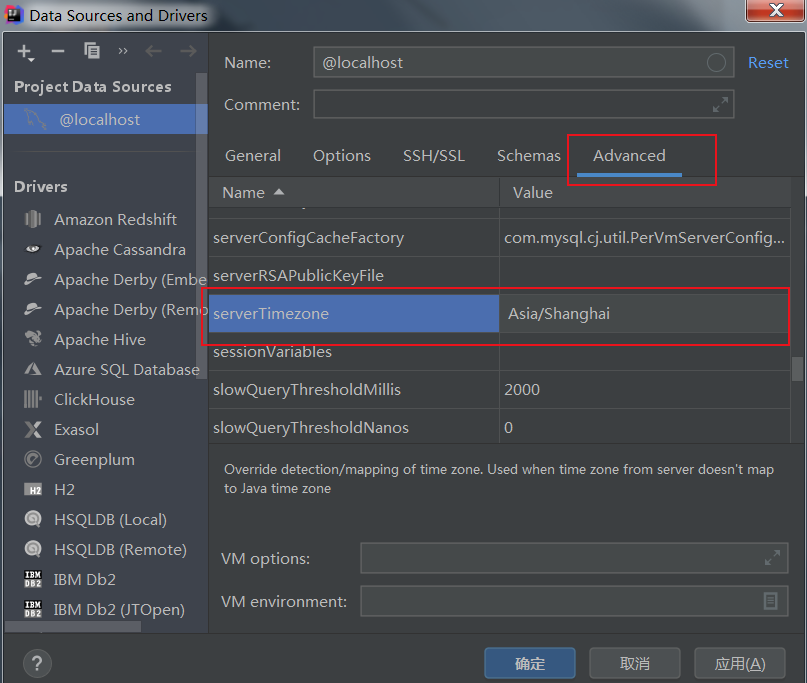Edit the com.mysql.cj.util.PerVmServerConfig value

(644, 238)
